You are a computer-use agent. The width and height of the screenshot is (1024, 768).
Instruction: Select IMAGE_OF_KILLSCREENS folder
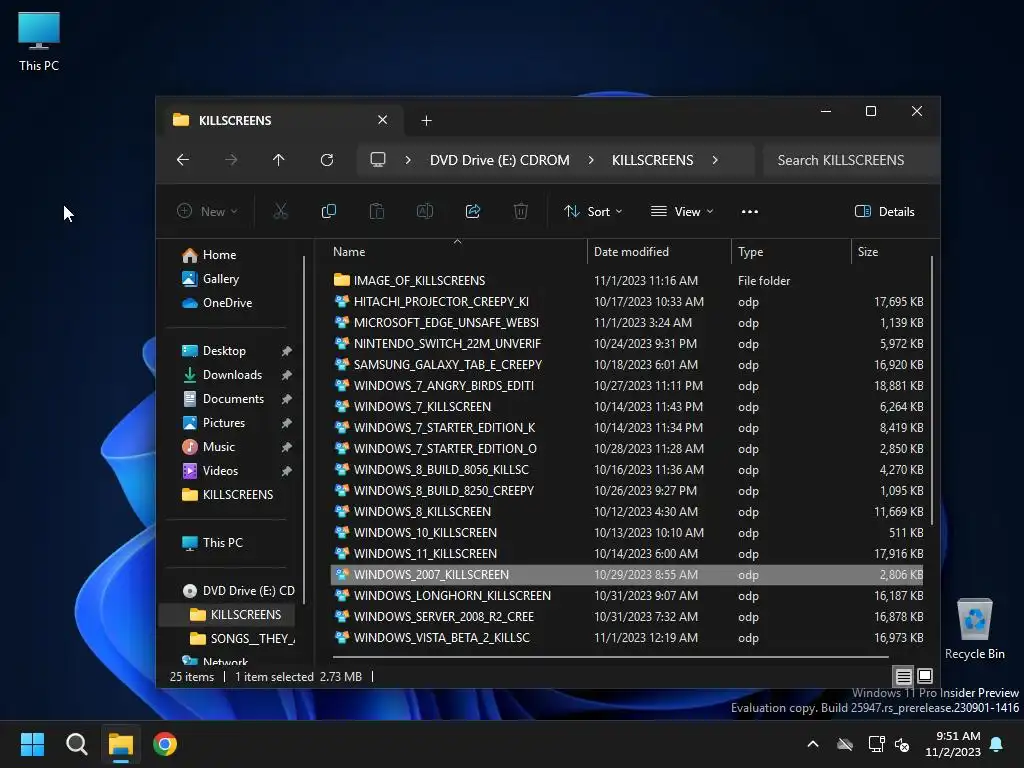pyautogui.click(x=627, y=280)
